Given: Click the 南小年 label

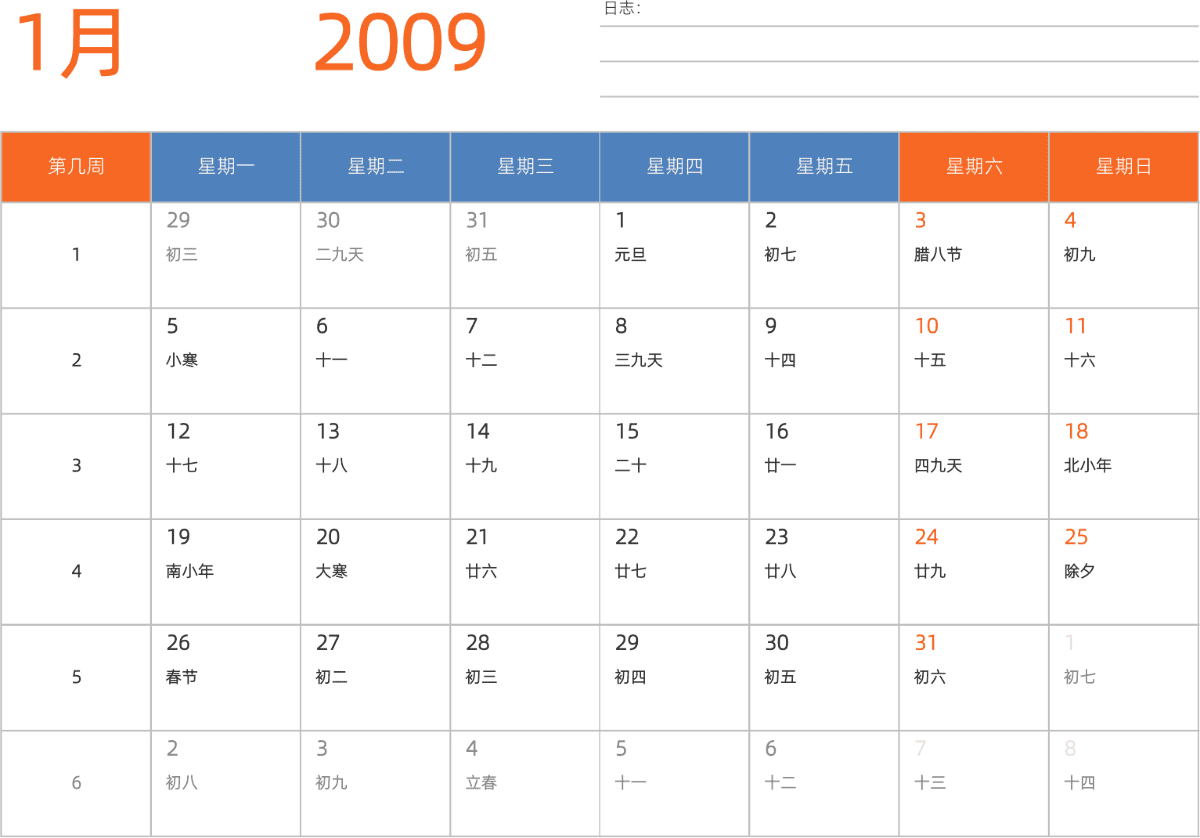Looking at the screenshot, I should tap(190, 572).
